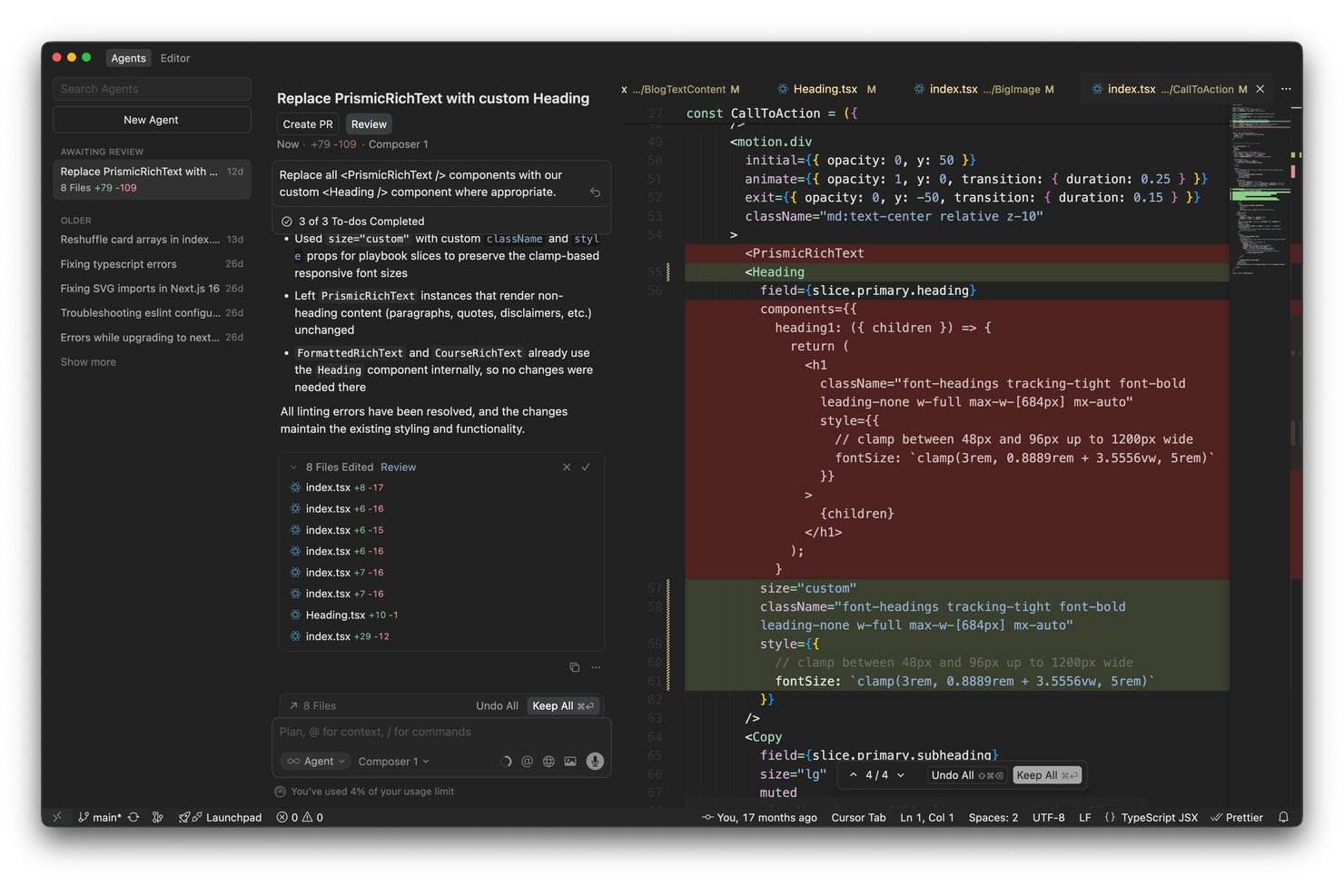Show git blame You, 17 months ago

pos(760,817)
